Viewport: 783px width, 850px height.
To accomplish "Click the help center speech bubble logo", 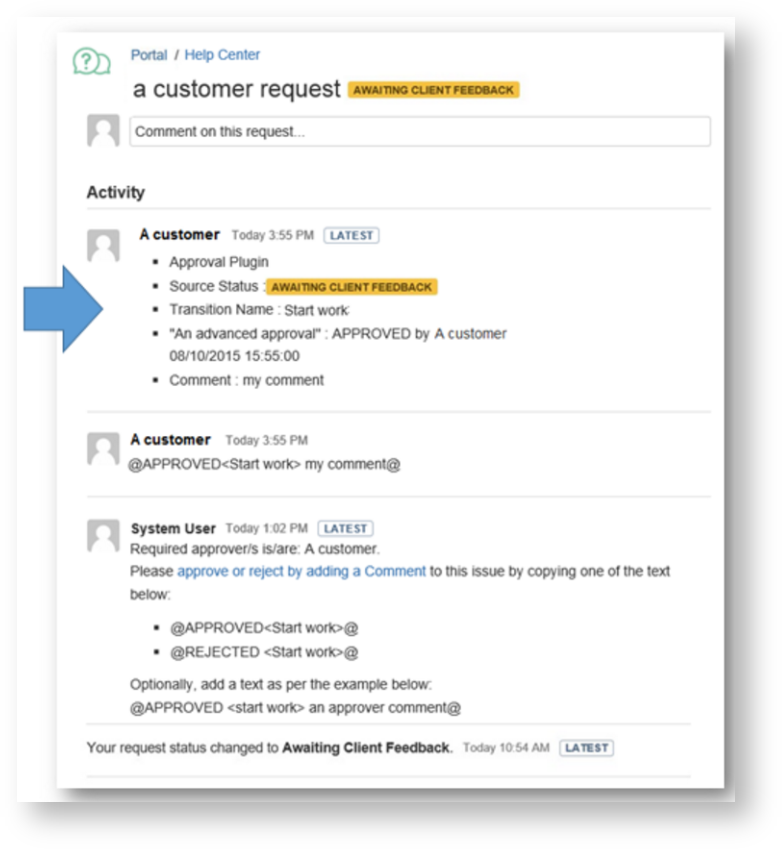I will [x=91, y=63].
